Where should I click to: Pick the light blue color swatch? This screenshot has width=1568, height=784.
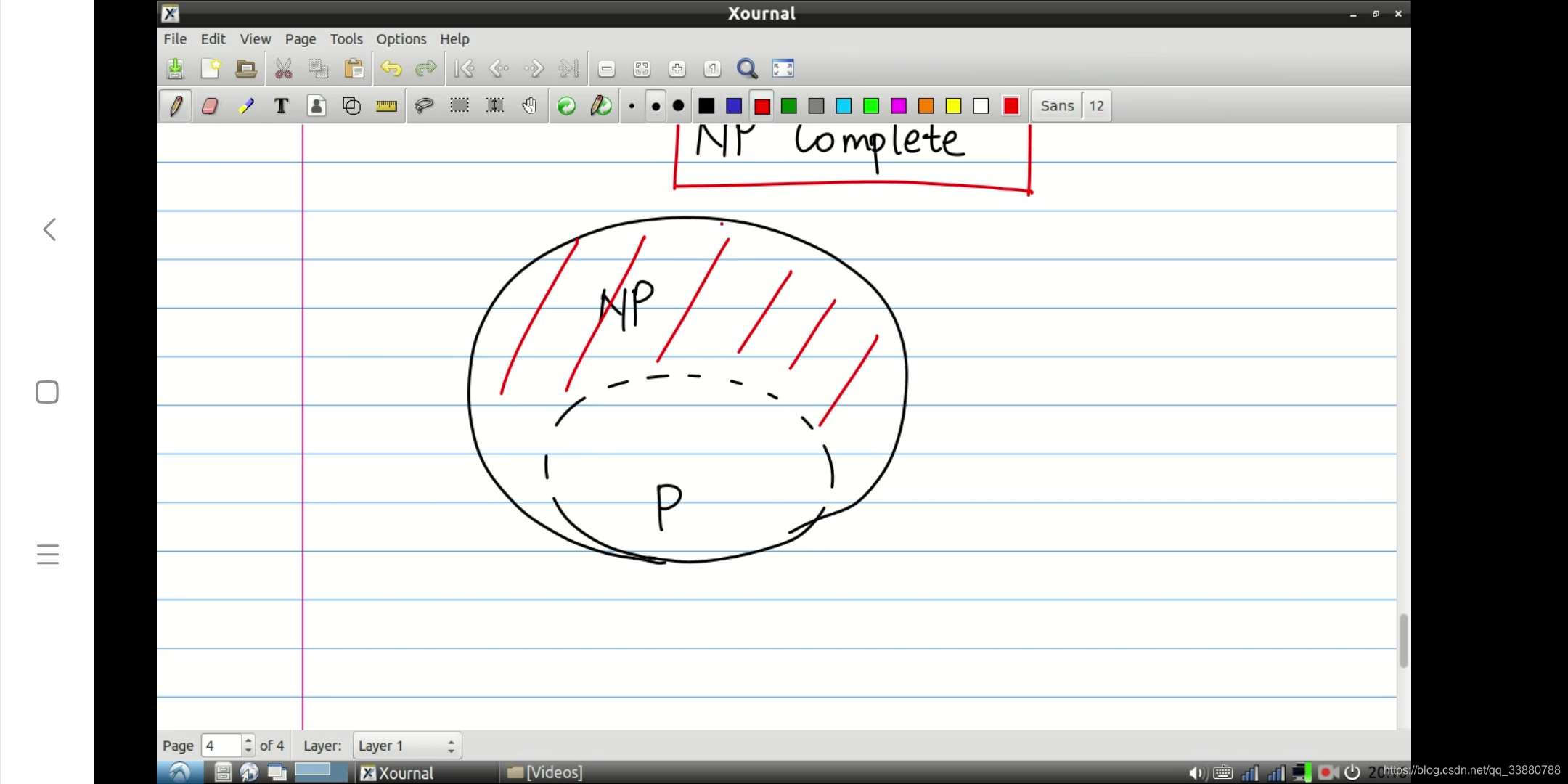844,106
